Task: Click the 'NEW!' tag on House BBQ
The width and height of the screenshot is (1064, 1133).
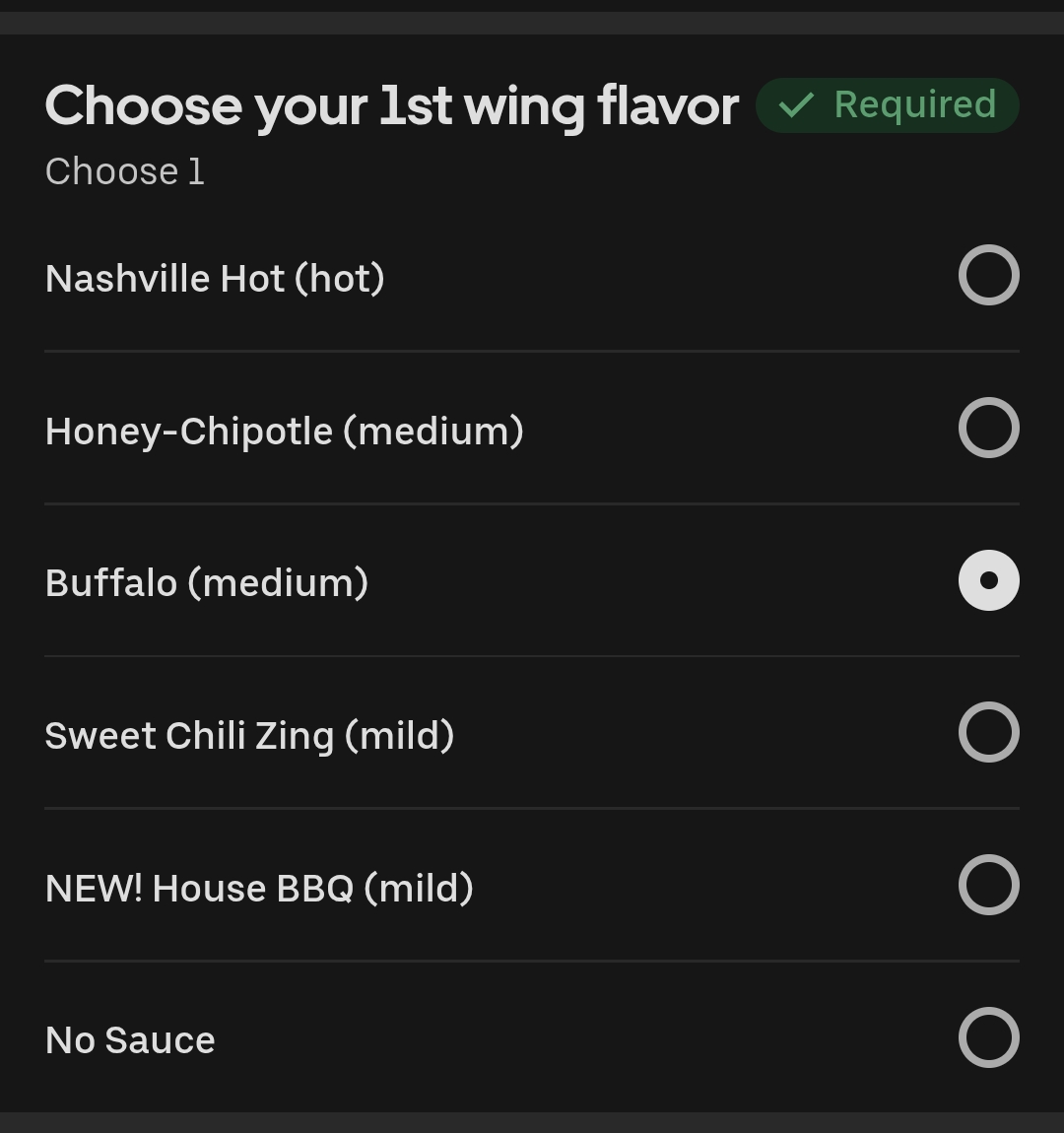Action: pyautogui.click(x=94, y=889)
